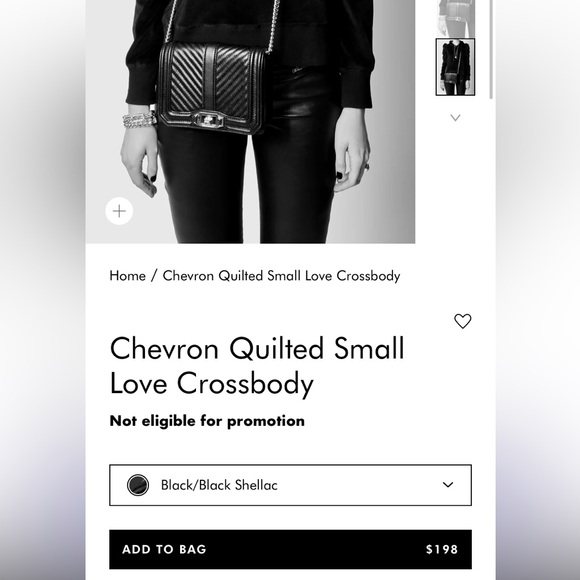
Task: Open the main product photo
Action: [250, 122]
